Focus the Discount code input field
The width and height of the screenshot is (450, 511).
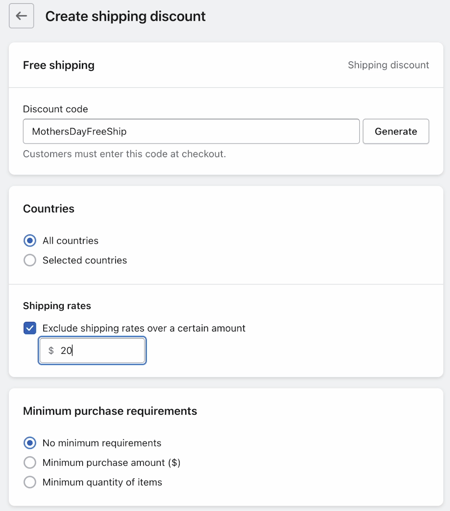pyautogui.click(x=191, y=131)
